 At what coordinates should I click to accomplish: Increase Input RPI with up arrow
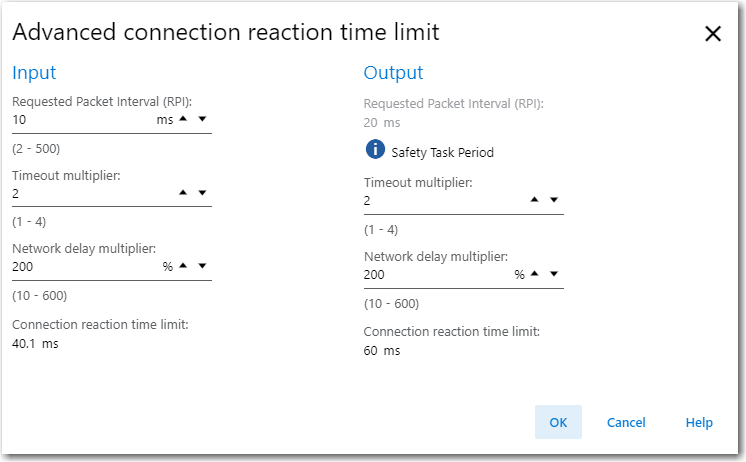[183, 119]
